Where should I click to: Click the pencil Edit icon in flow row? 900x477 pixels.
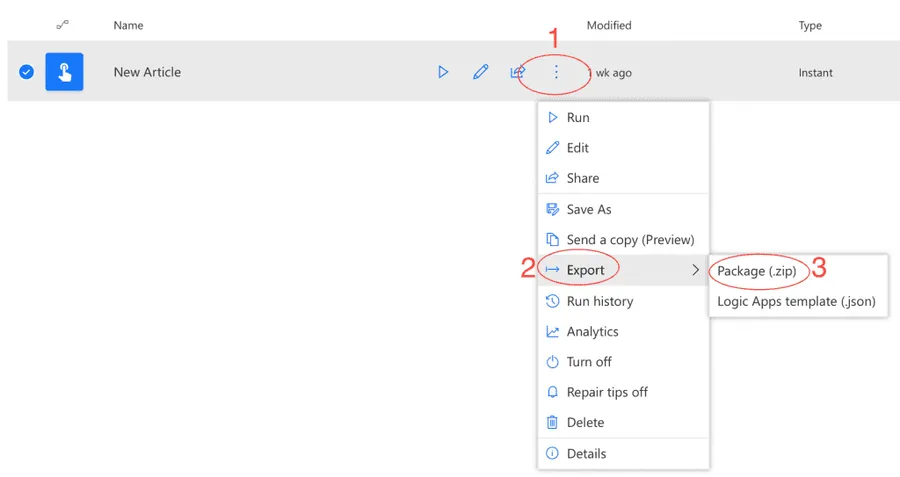481,72
